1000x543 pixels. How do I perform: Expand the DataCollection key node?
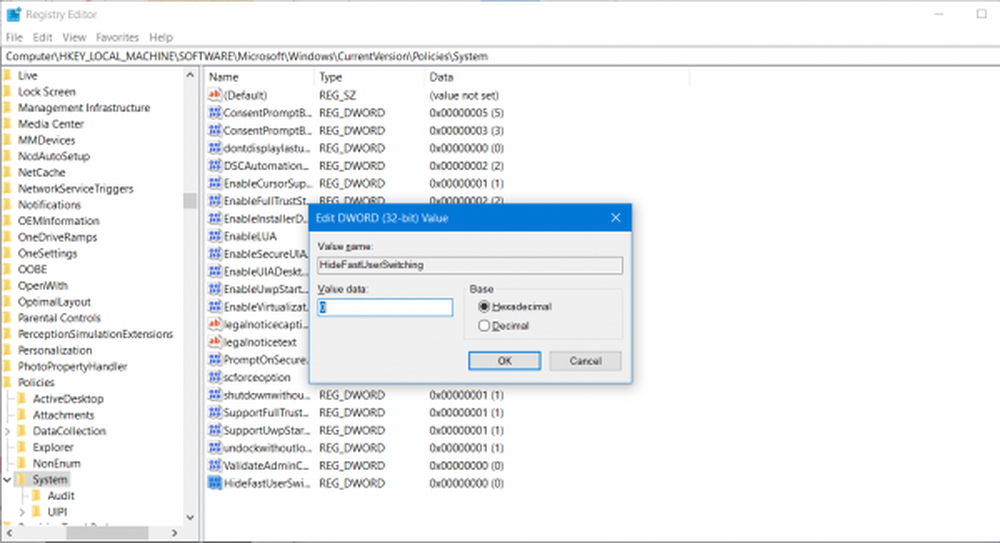[8, 432]
